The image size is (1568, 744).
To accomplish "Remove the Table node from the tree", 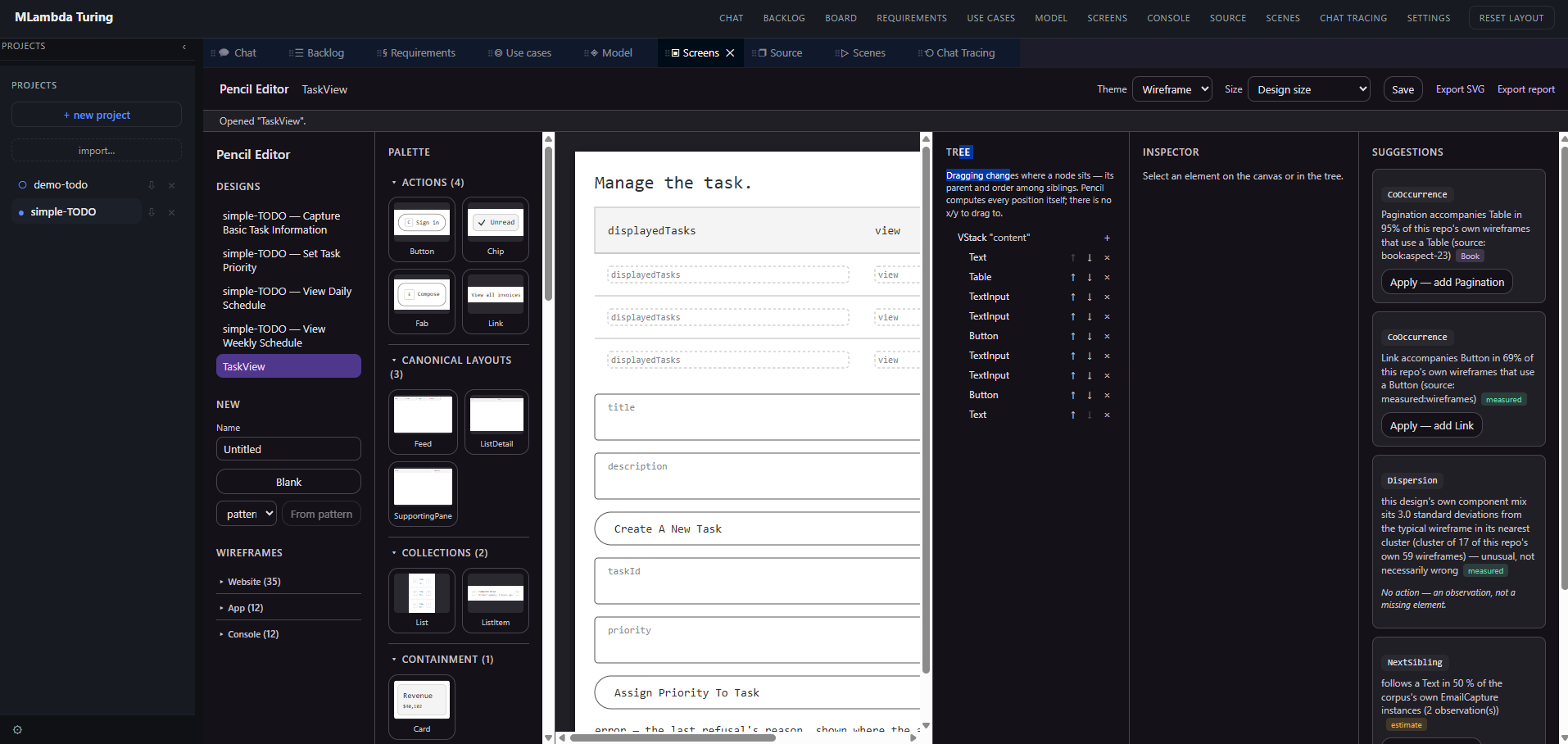I will 1107,277.
